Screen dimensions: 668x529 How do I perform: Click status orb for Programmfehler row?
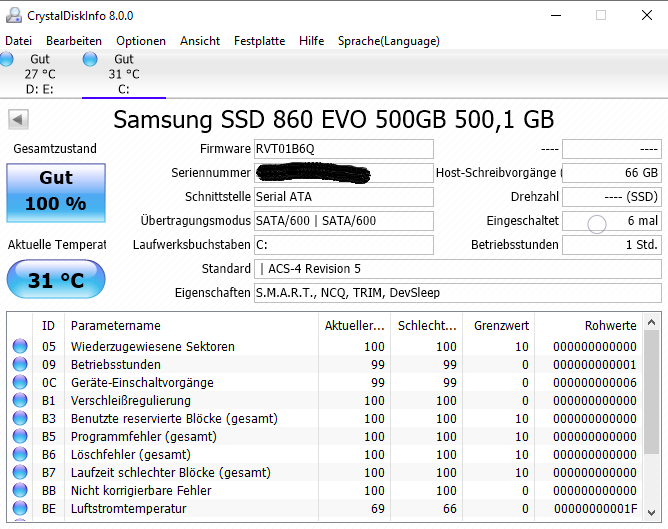point(20,436)
